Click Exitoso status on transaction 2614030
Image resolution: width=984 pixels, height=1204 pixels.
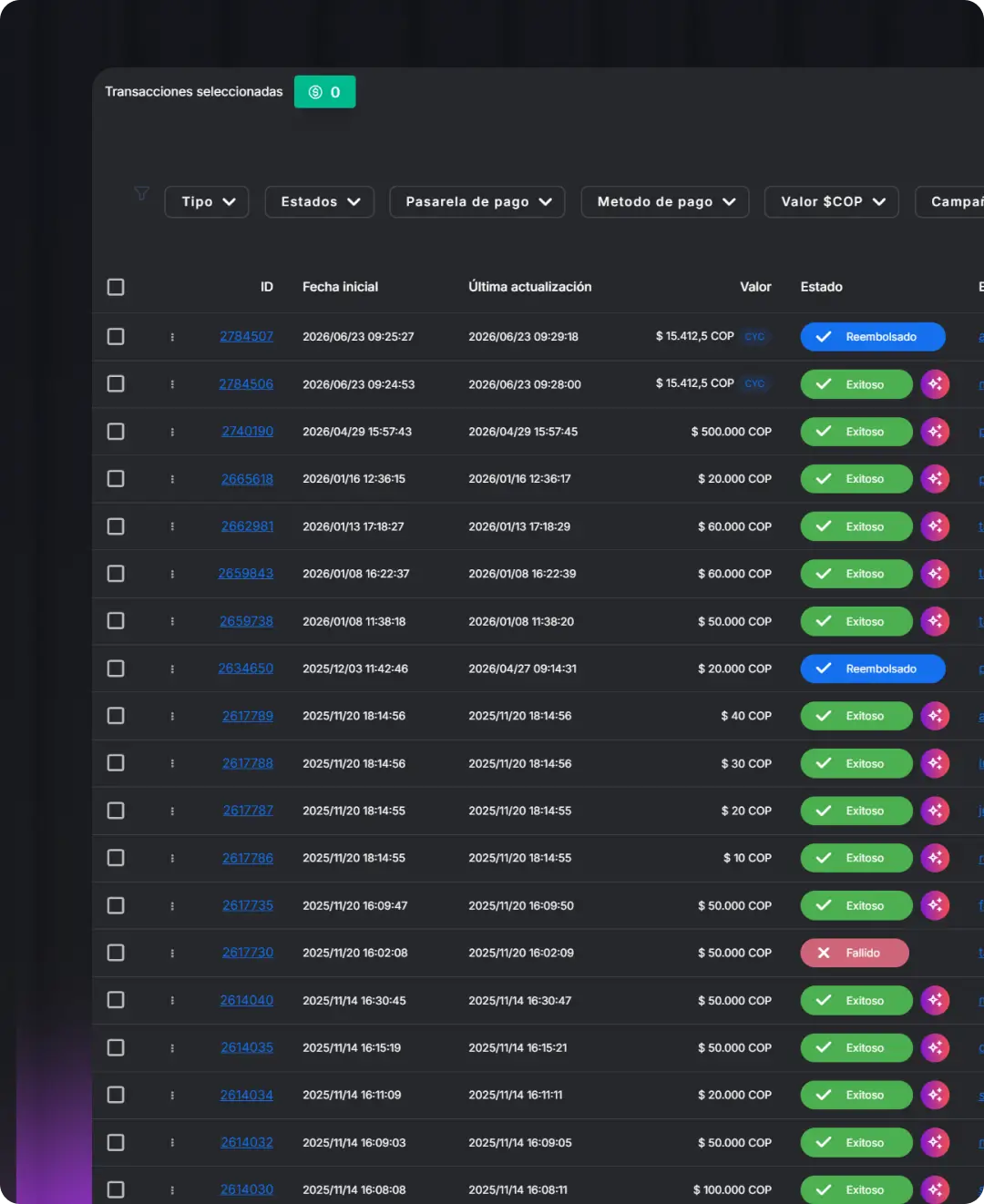pyautogui.click(x=856, y=1189)
